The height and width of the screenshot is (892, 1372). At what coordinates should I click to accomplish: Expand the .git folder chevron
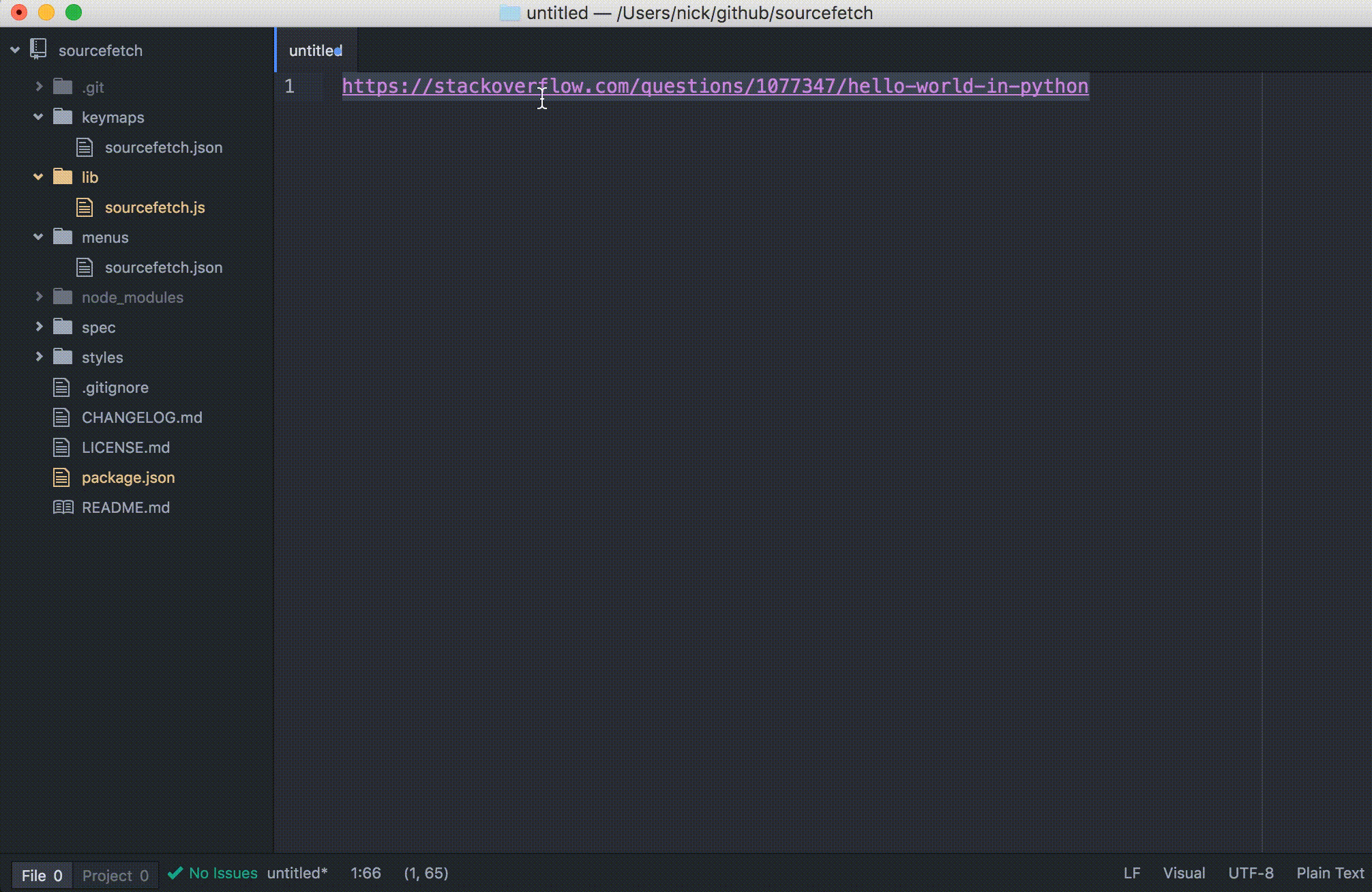[x=39, y=87]
